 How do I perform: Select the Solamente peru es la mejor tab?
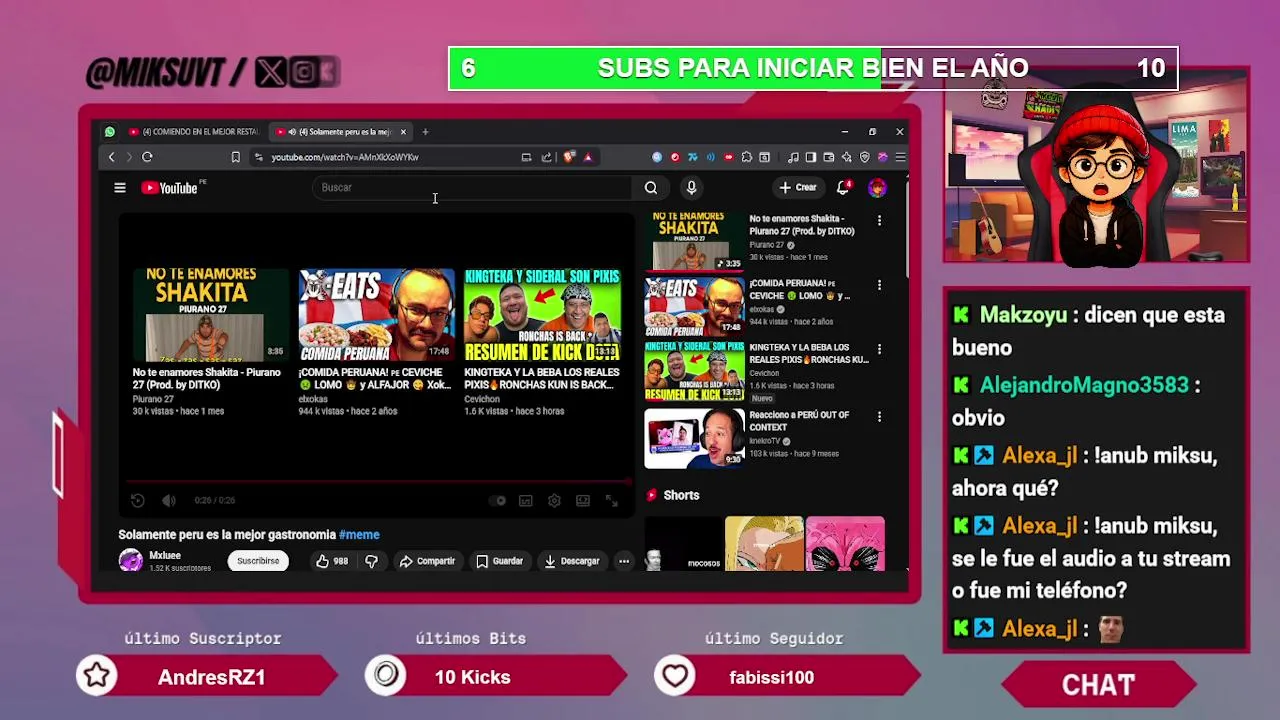(x=340, y=132)
